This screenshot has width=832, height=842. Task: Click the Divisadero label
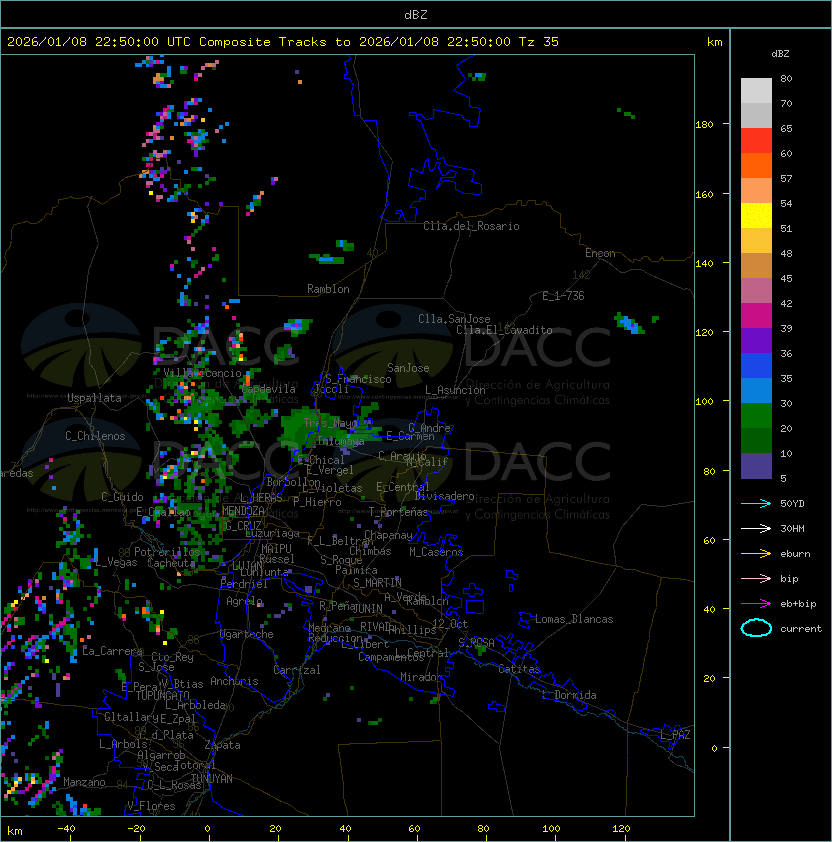click(445, 496)
